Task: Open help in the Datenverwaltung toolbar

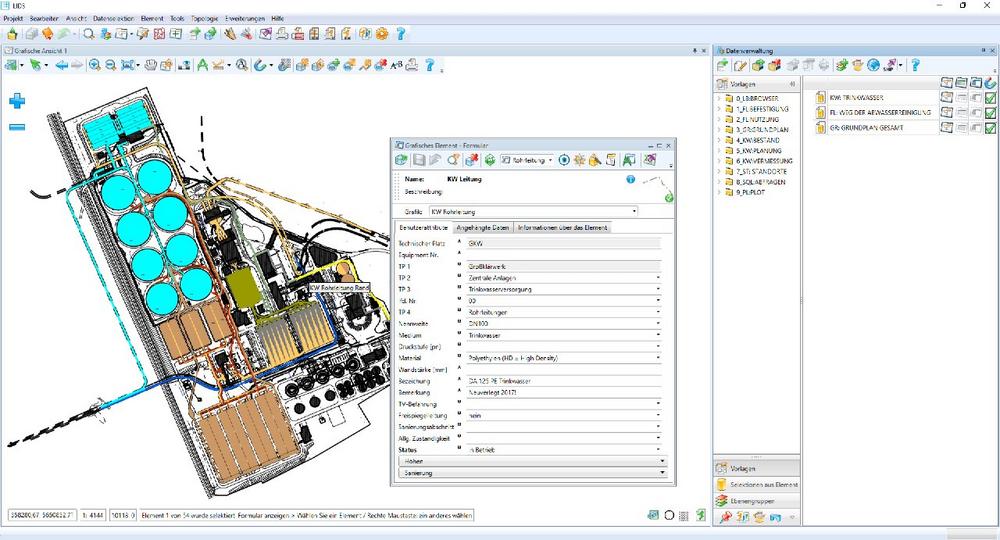Action: pos(914,66)
